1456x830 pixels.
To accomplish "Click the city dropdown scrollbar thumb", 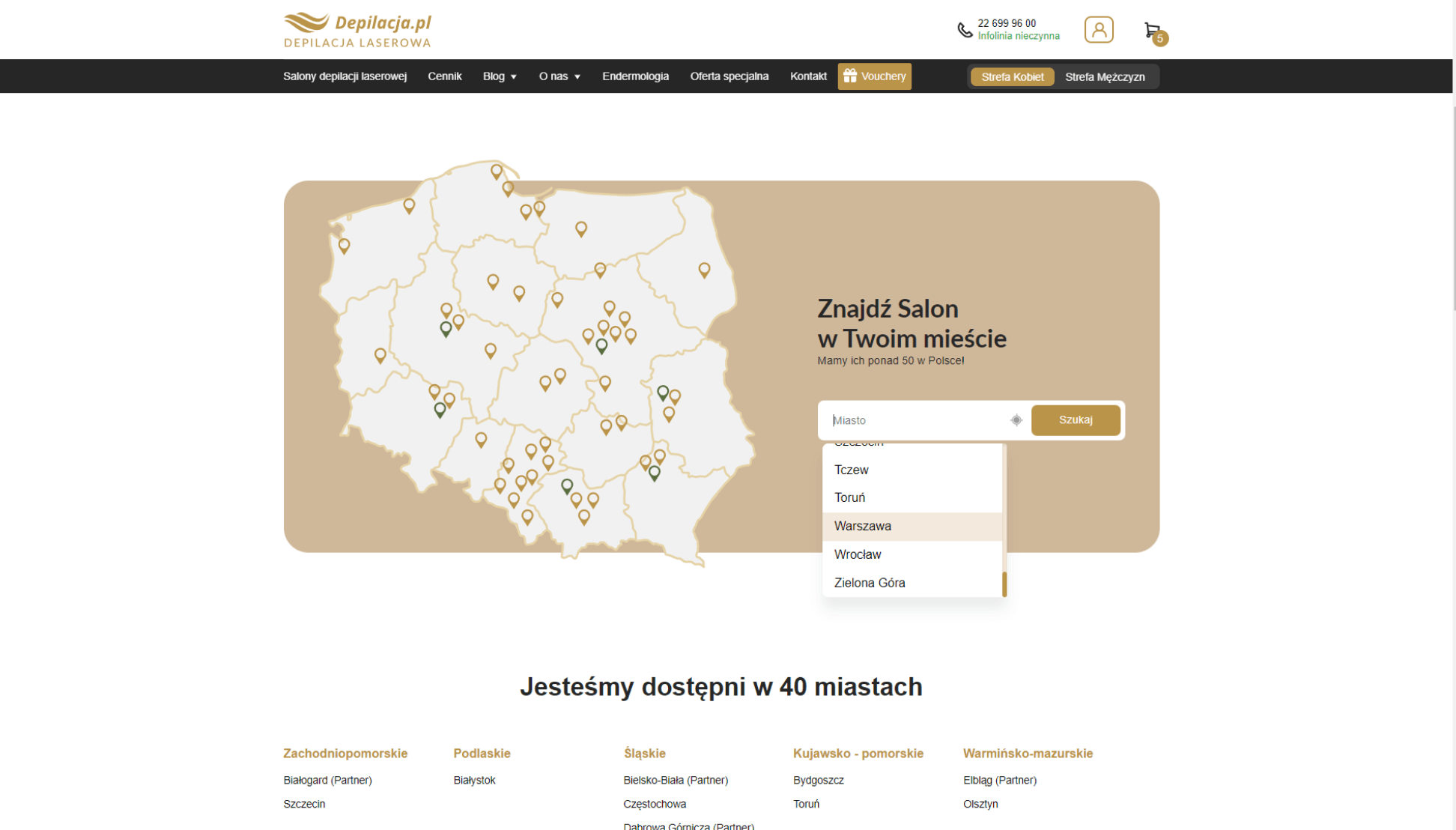I will 1004,584.
